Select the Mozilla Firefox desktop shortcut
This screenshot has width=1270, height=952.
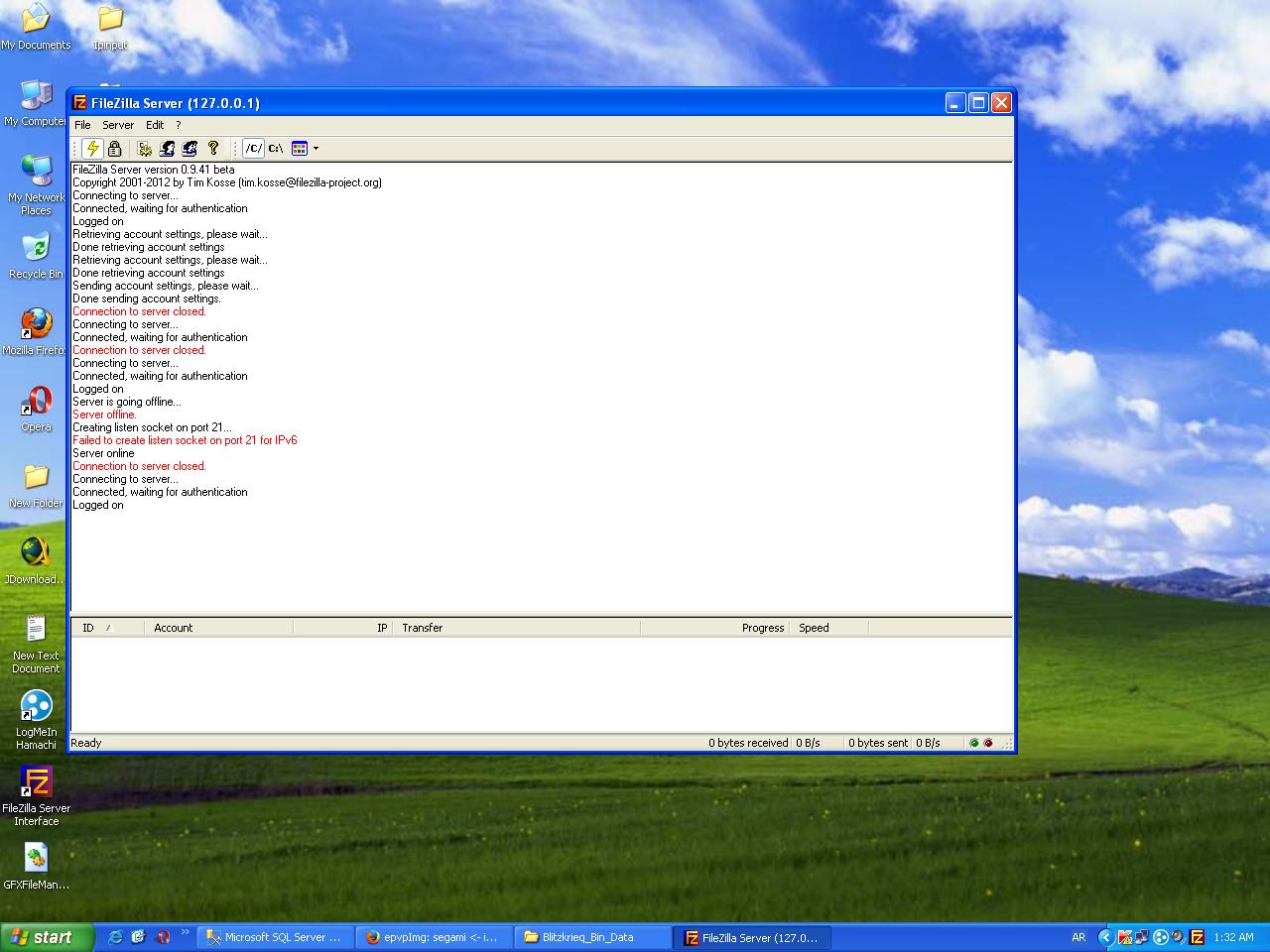pos(34,332)
